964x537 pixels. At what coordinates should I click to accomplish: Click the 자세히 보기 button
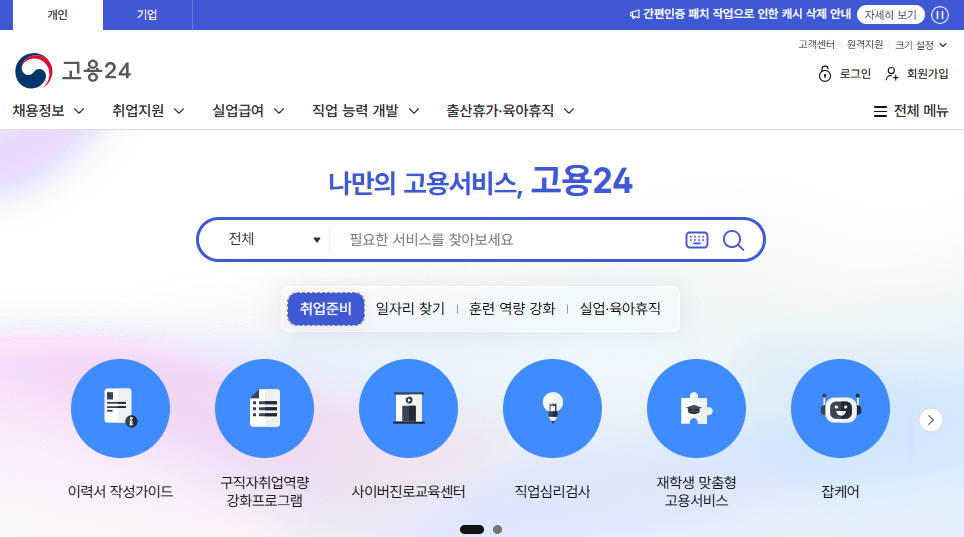click(x=890, y=15)
